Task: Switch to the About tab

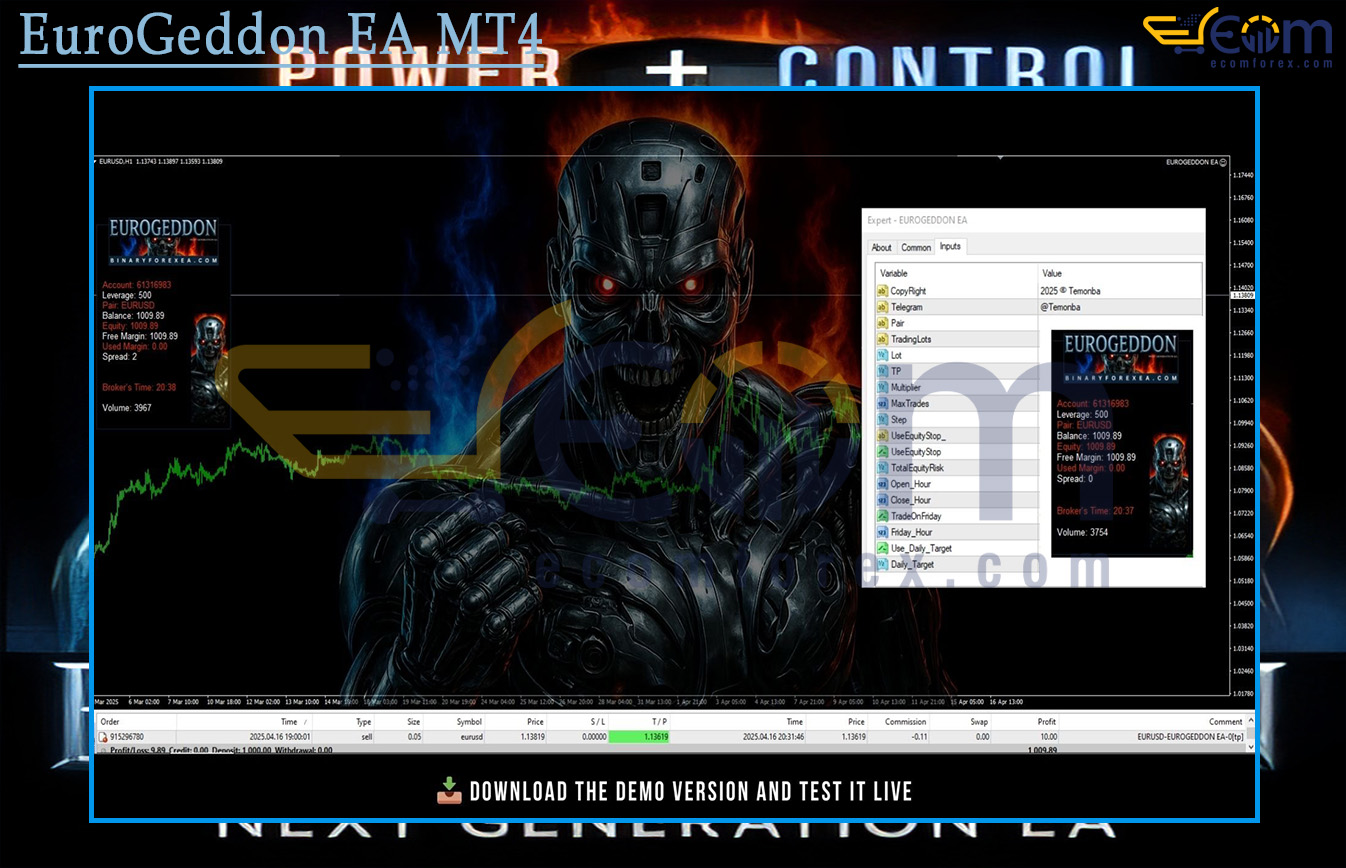Action: (x=881, y=247)
